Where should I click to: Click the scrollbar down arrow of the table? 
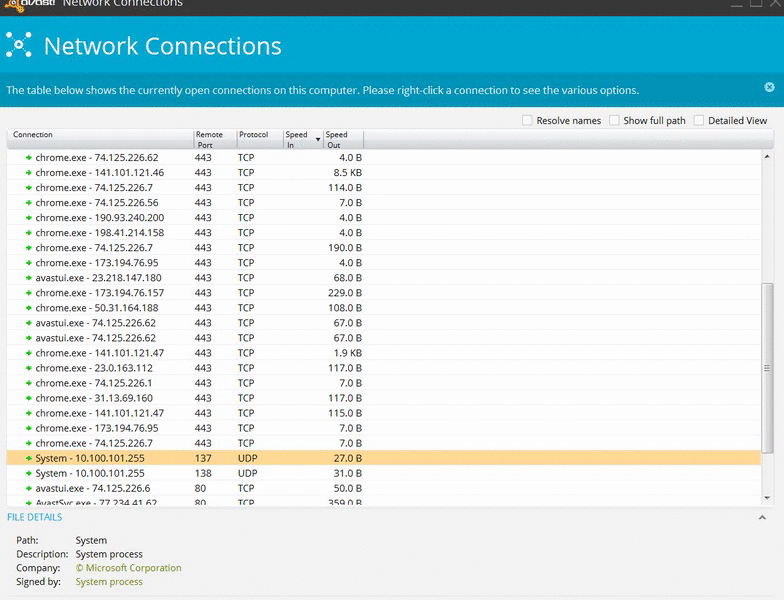point(767,498)
